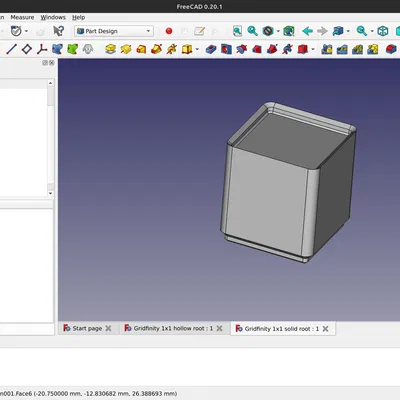Apply the Mirrored feature tool
Screen dimensions: 400x400
(x=327, y=49)
